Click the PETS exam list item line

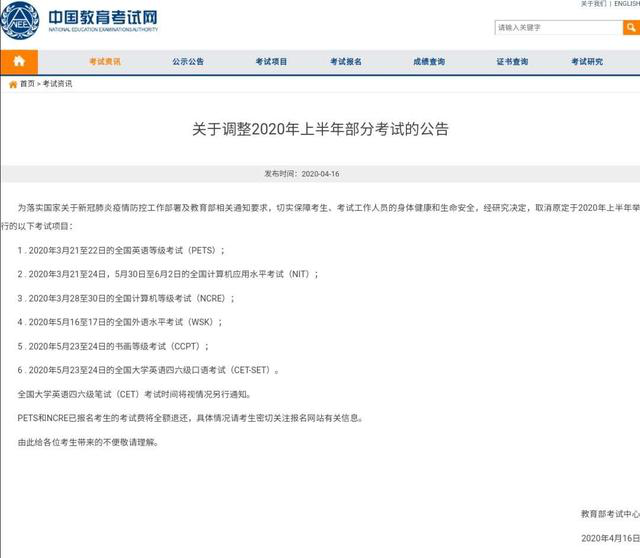coord(120,250)
